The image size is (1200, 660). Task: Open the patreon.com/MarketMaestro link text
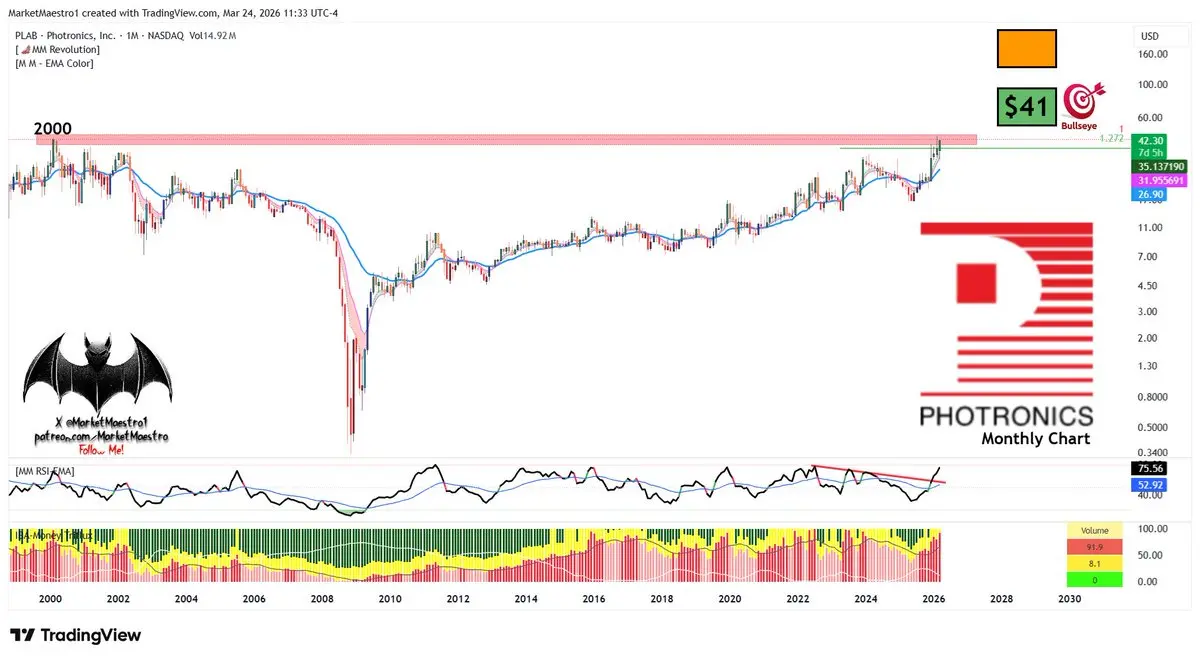point(99,437)
